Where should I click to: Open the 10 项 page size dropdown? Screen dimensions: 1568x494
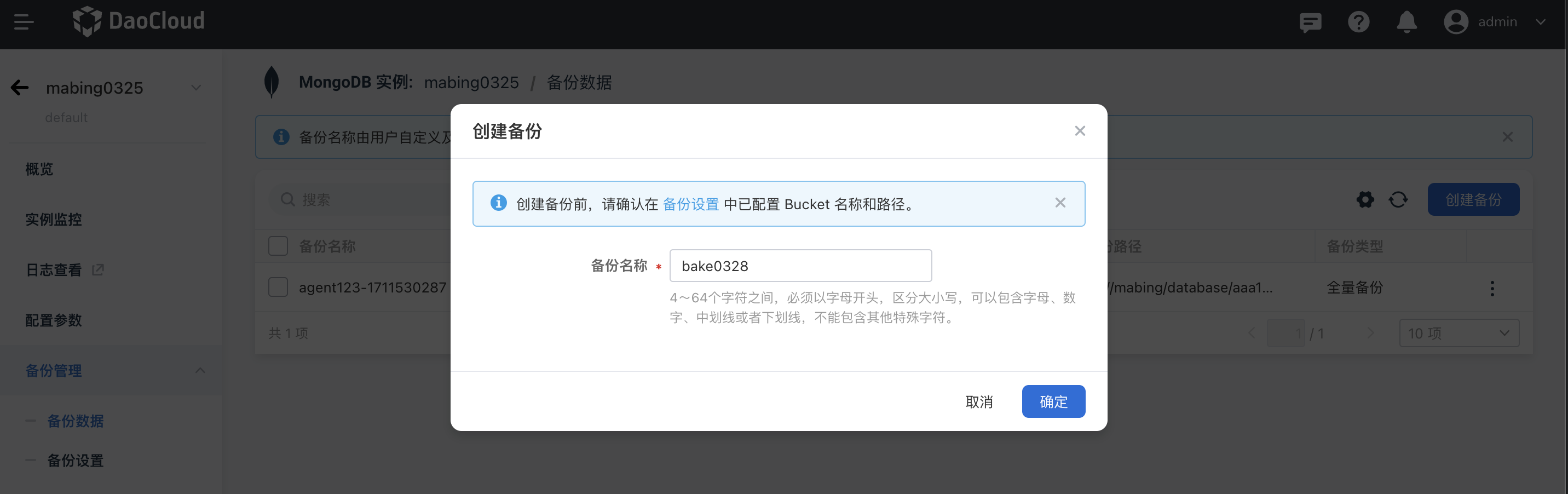point(1459,332)
